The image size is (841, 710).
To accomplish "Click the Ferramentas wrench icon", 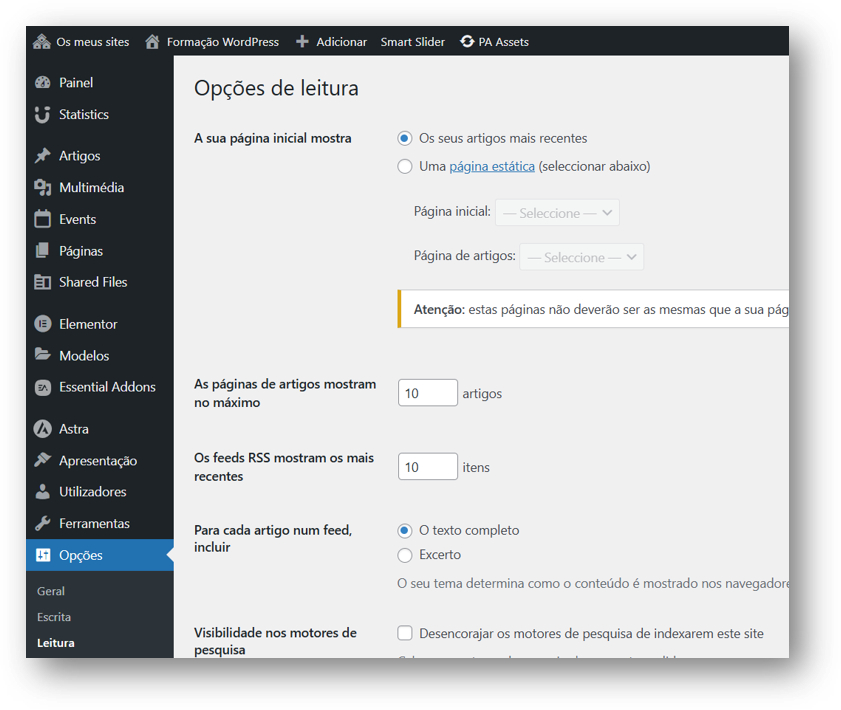I will tap(42, 523).
